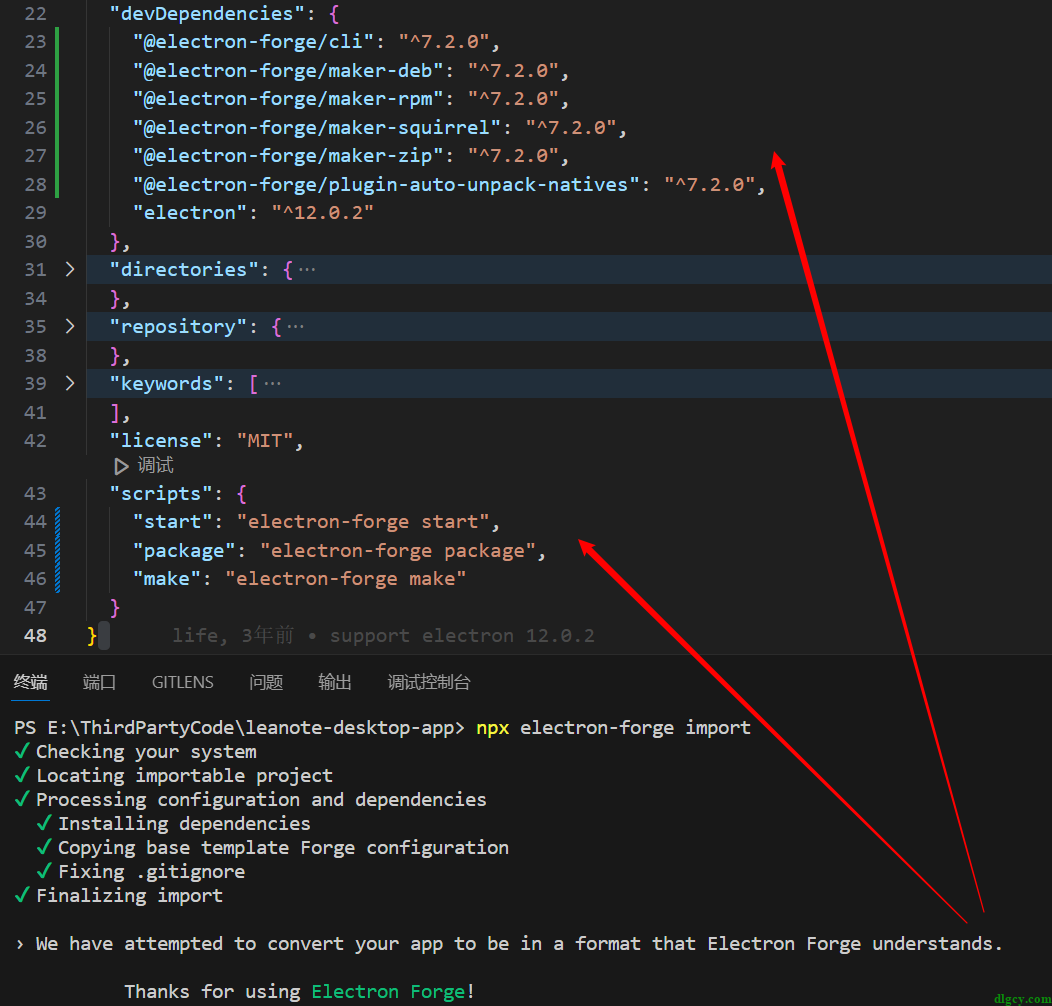Click the "npx electron-forge import" terminal command
Screen dimensions: 1052x1006
point(613,728)
